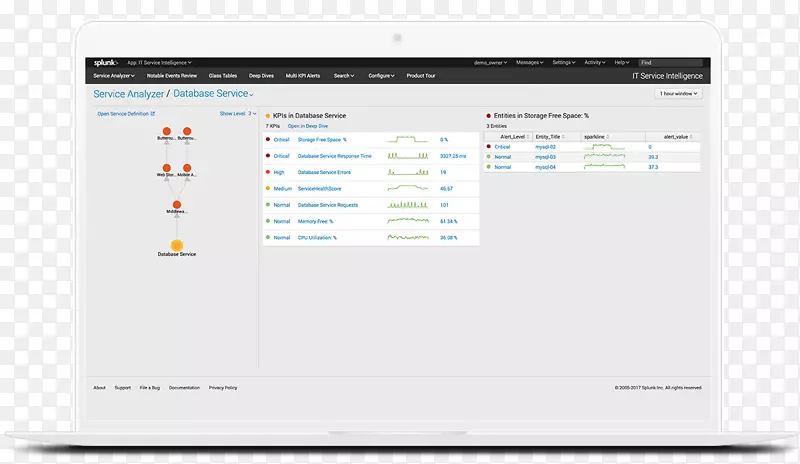Open the Database Service Response Time KPI
Screen dimensions: 800x464
click(x=334, y=156)
